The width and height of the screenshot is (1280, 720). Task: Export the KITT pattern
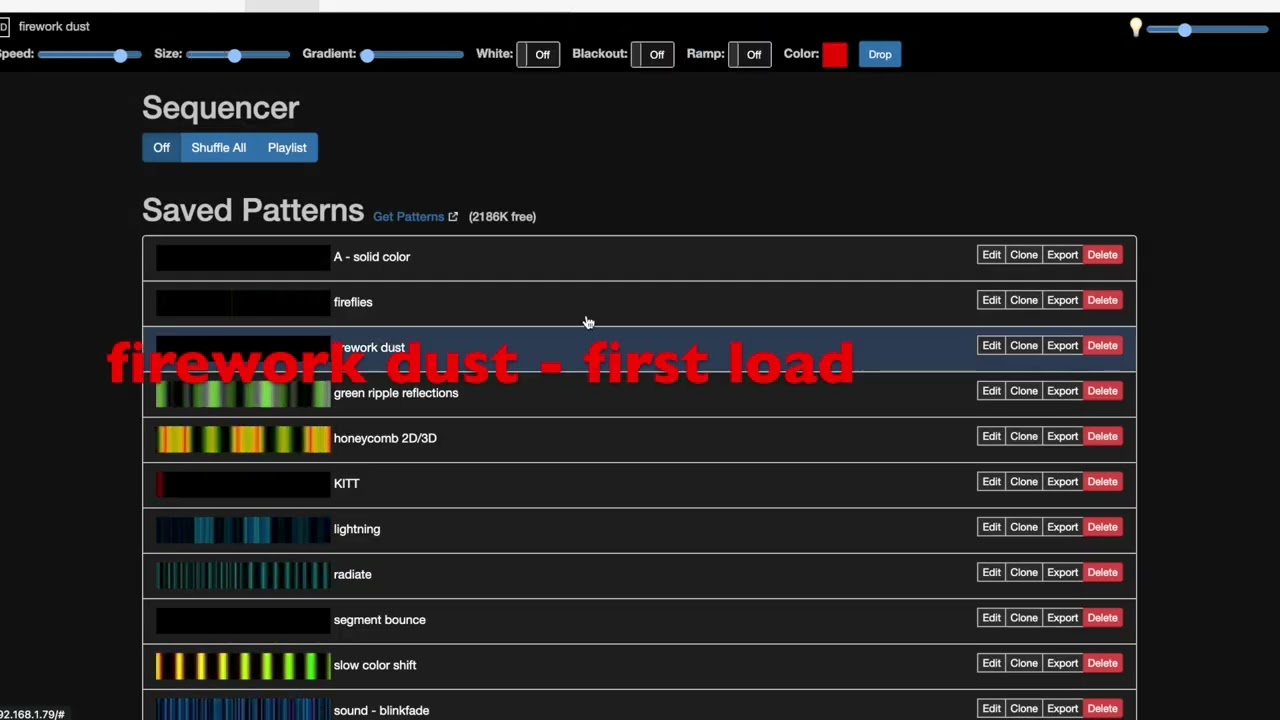[1063, 482]
